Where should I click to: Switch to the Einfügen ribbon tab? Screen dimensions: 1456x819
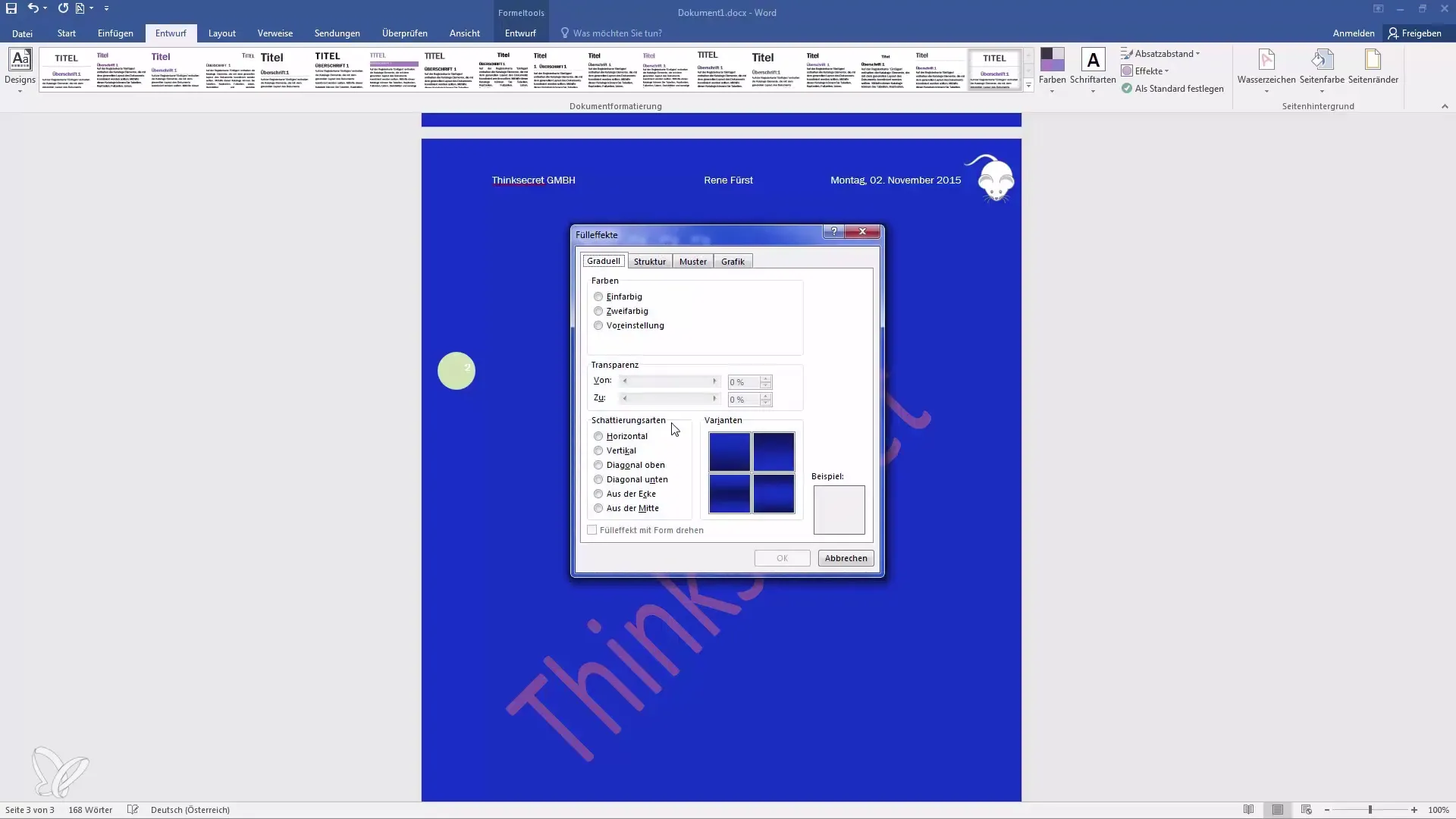[x=115, y=33]
